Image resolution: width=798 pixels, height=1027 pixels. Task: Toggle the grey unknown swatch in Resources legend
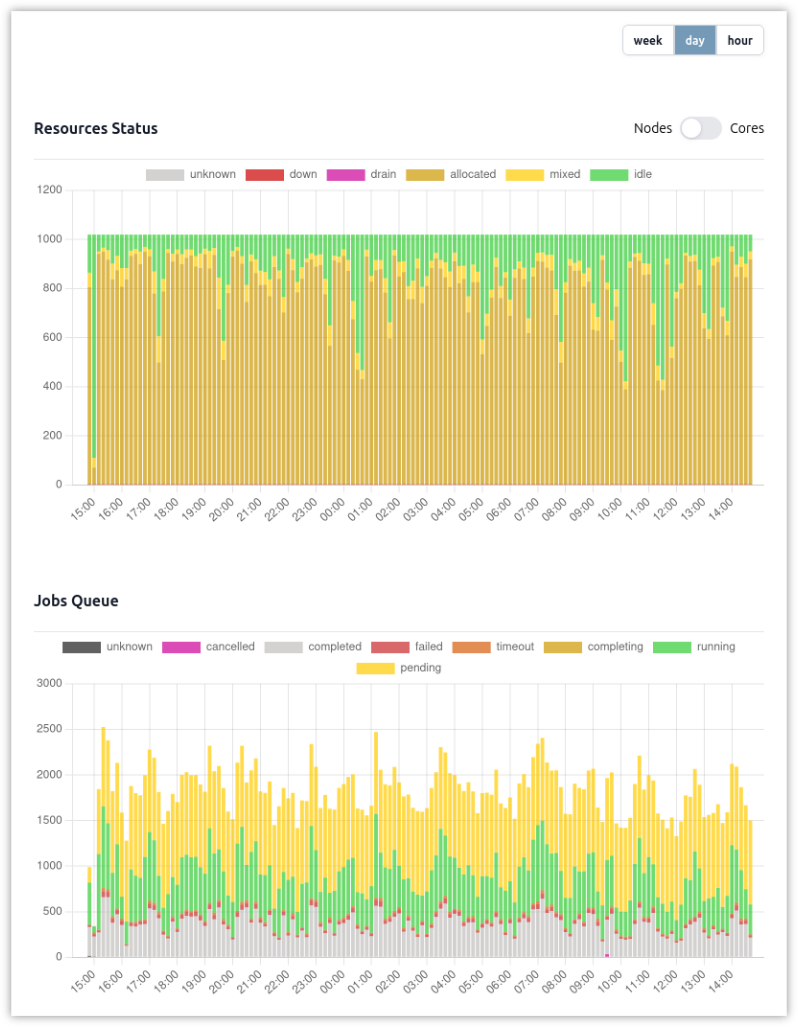(x=164, y=175)
